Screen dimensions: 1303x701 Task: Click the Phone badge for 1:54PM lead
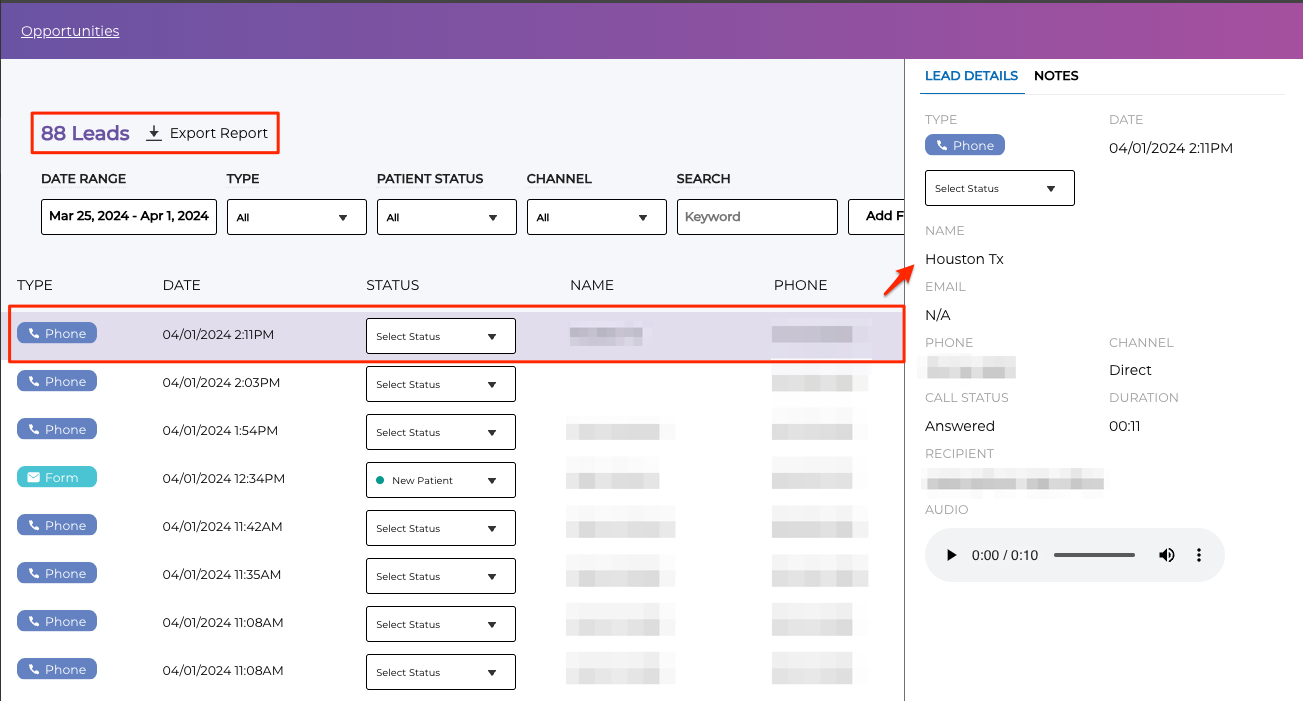[57, 430]
